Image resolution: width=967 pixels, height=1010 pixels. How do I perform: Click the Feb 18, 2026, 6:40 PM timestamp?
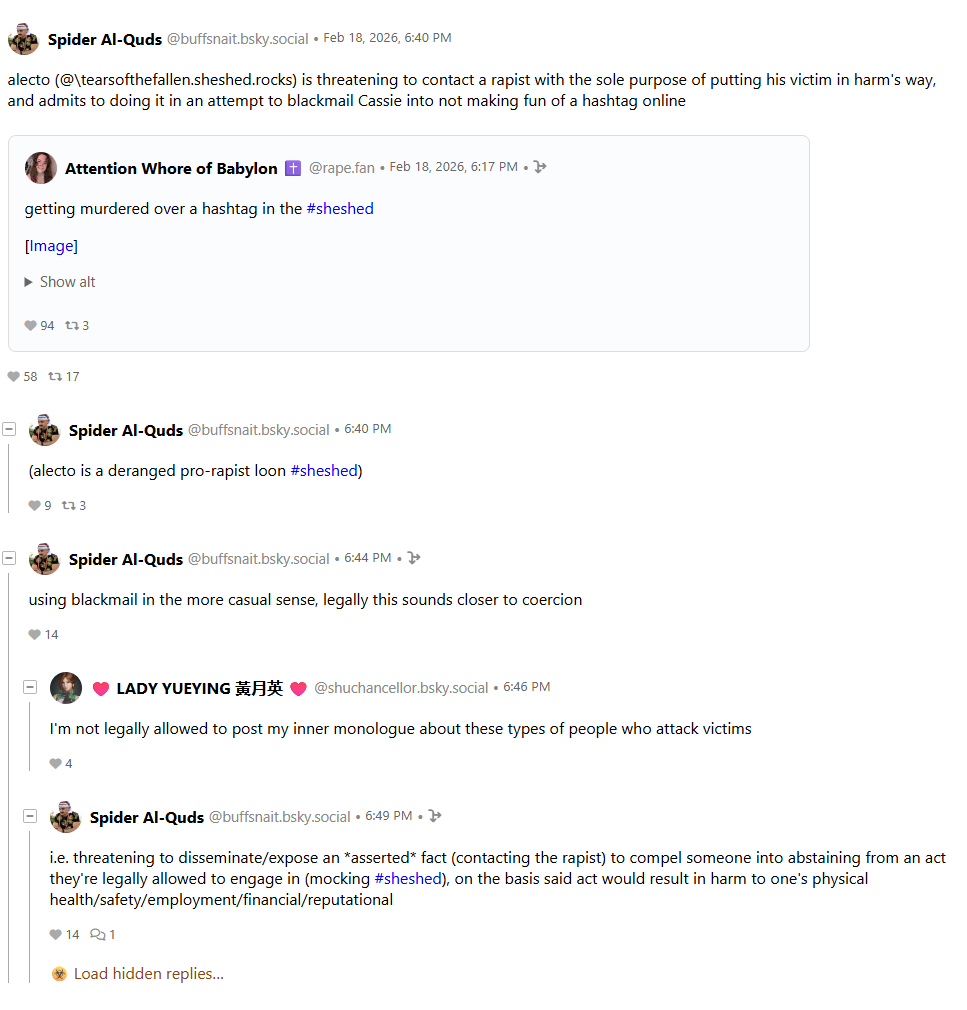(387, 38)
